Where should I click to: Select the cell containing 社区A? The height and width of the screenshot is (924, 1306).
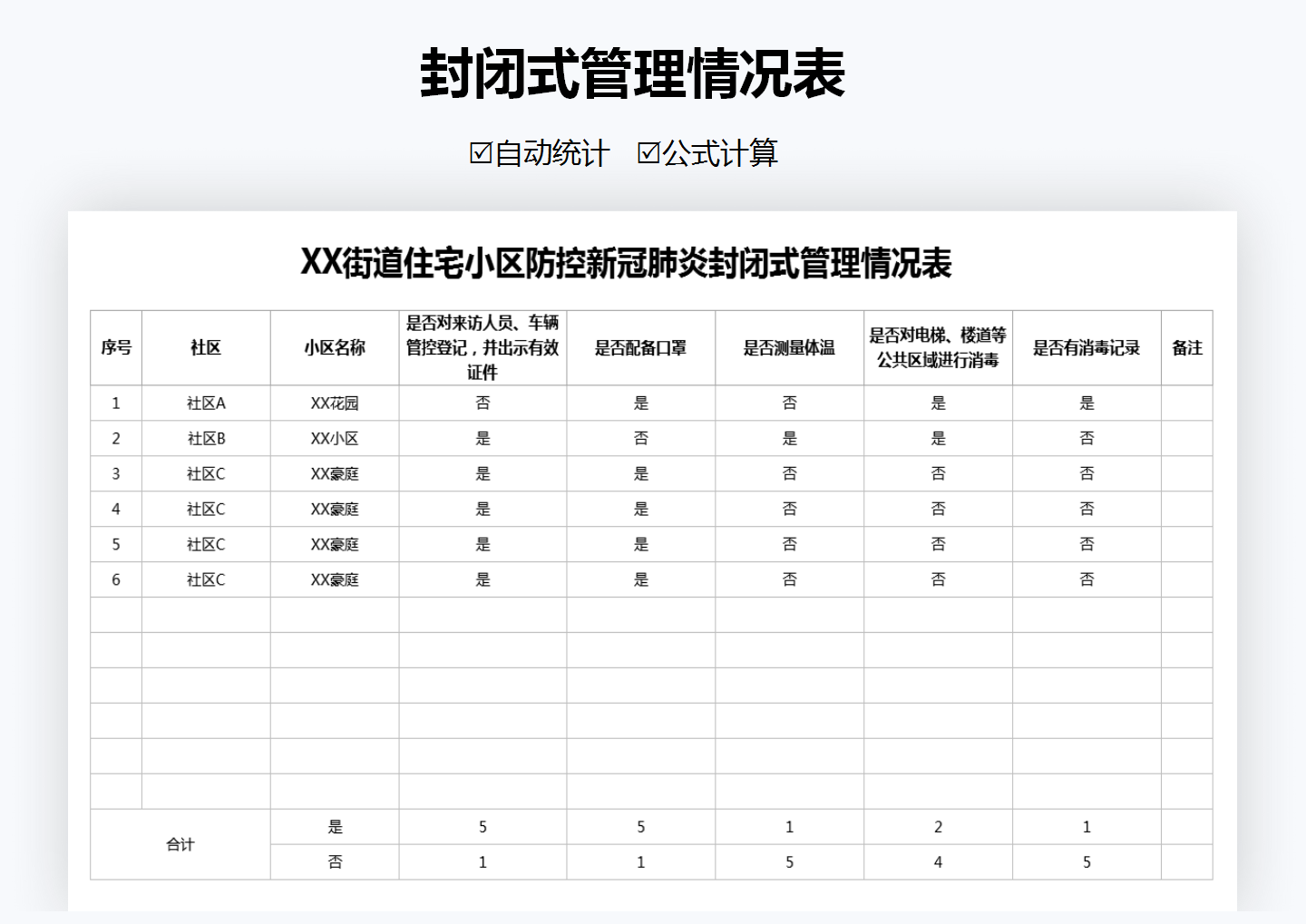(x=204, y=403)
